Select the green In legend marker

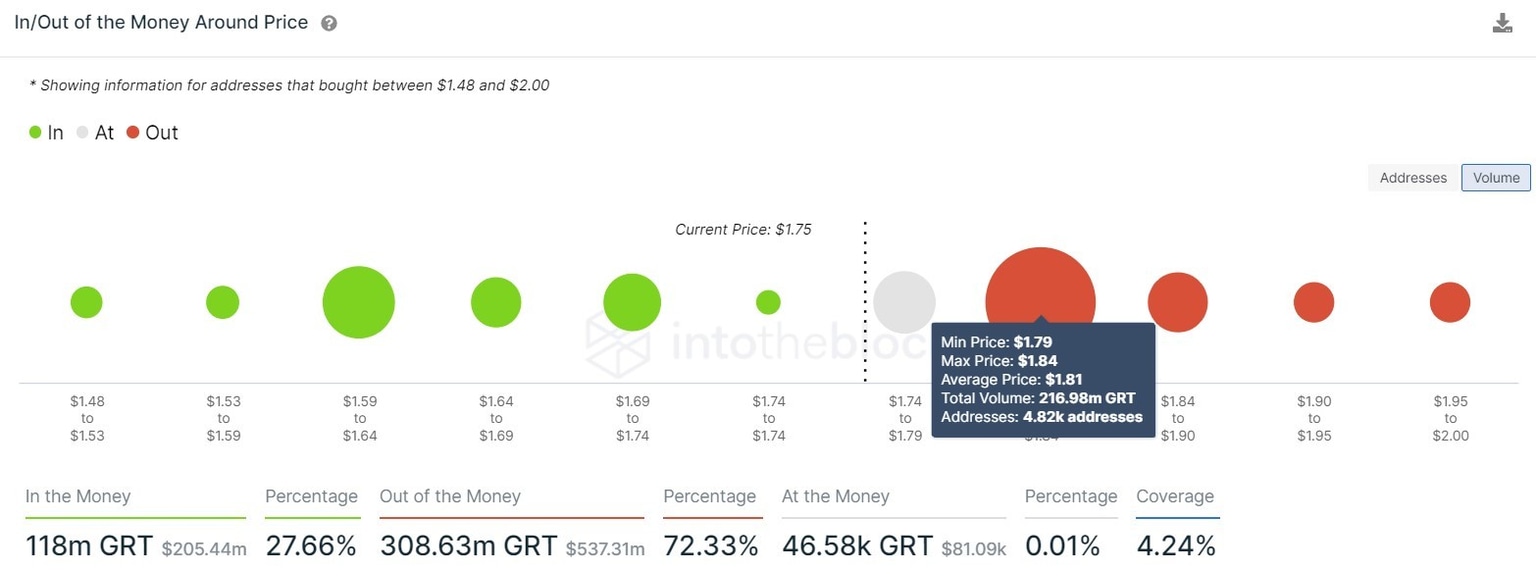(x=34, y=131)
